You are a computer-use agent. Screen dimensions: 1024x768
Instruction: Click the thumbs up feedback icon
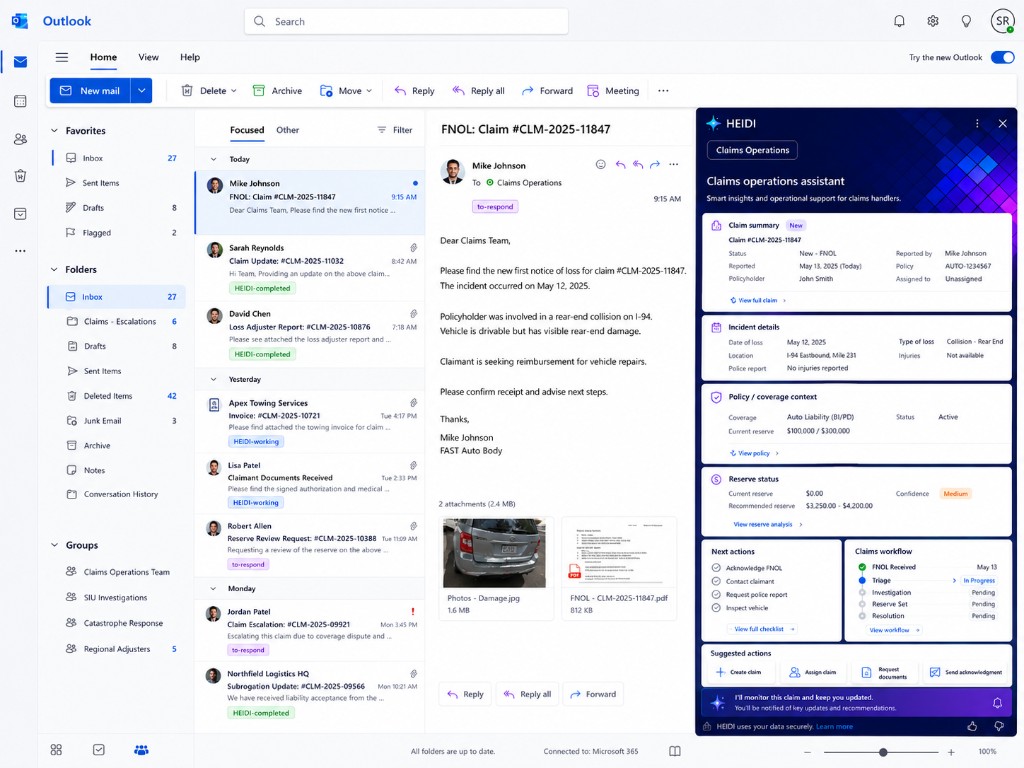tap(972, 726)
